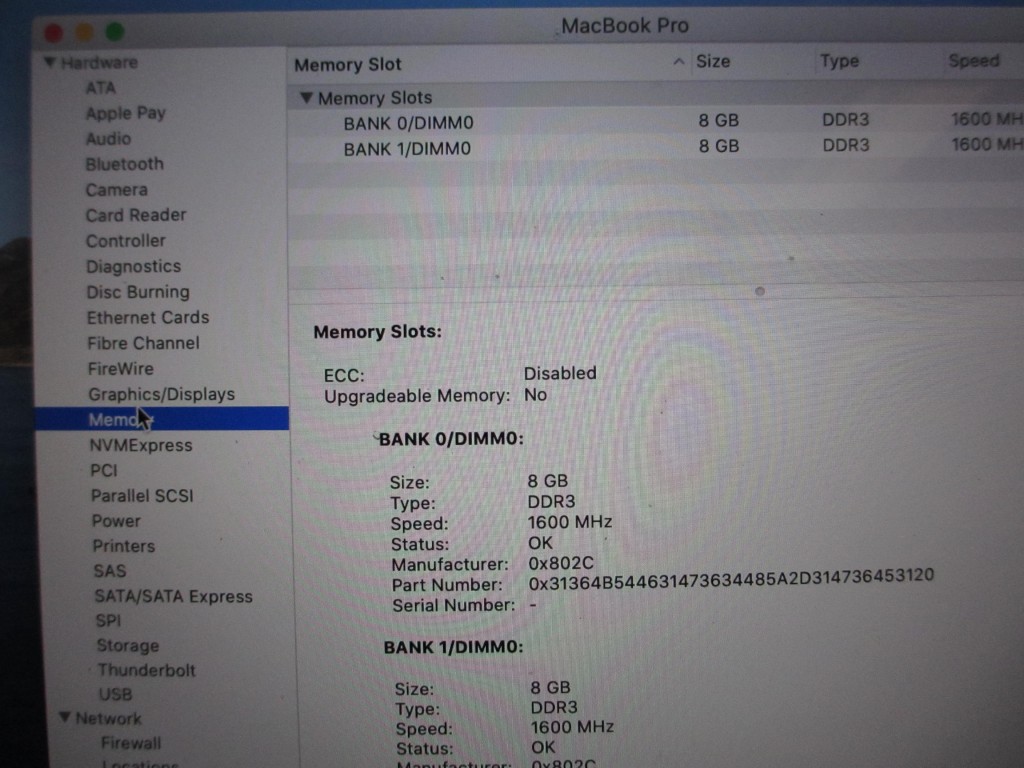Minimize the MacBook Pro window
This screenshot has height=768, width=1024.
[x=84, y=32]
